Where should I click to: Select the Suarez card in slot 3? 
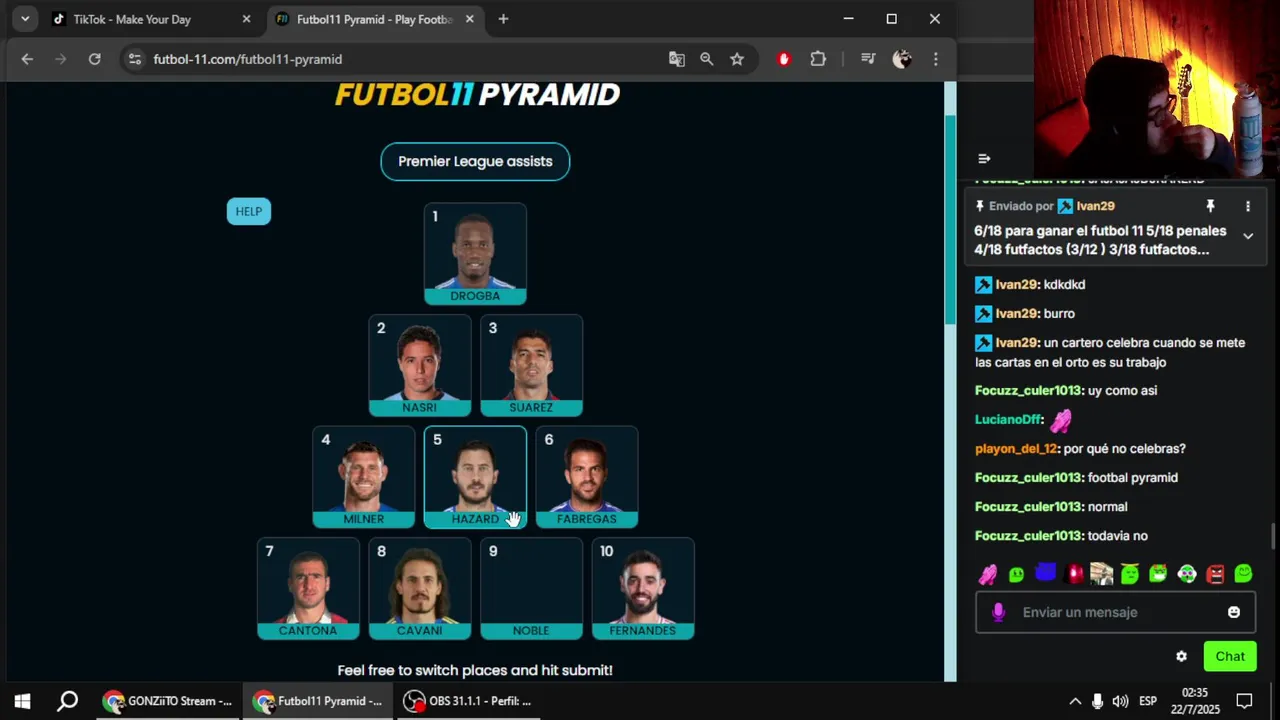(531, 365)
